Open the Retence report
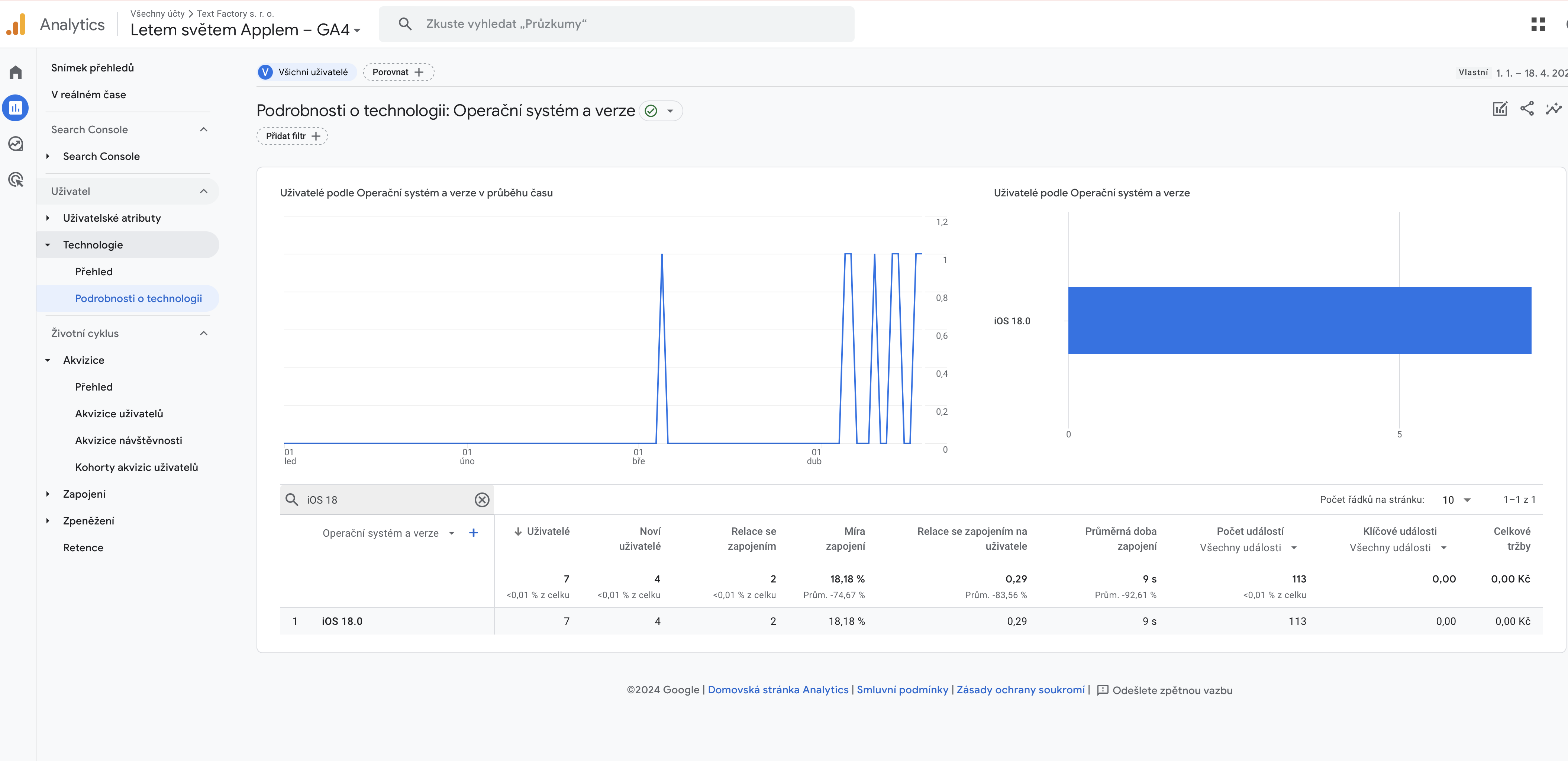 (x=83, y=547)
